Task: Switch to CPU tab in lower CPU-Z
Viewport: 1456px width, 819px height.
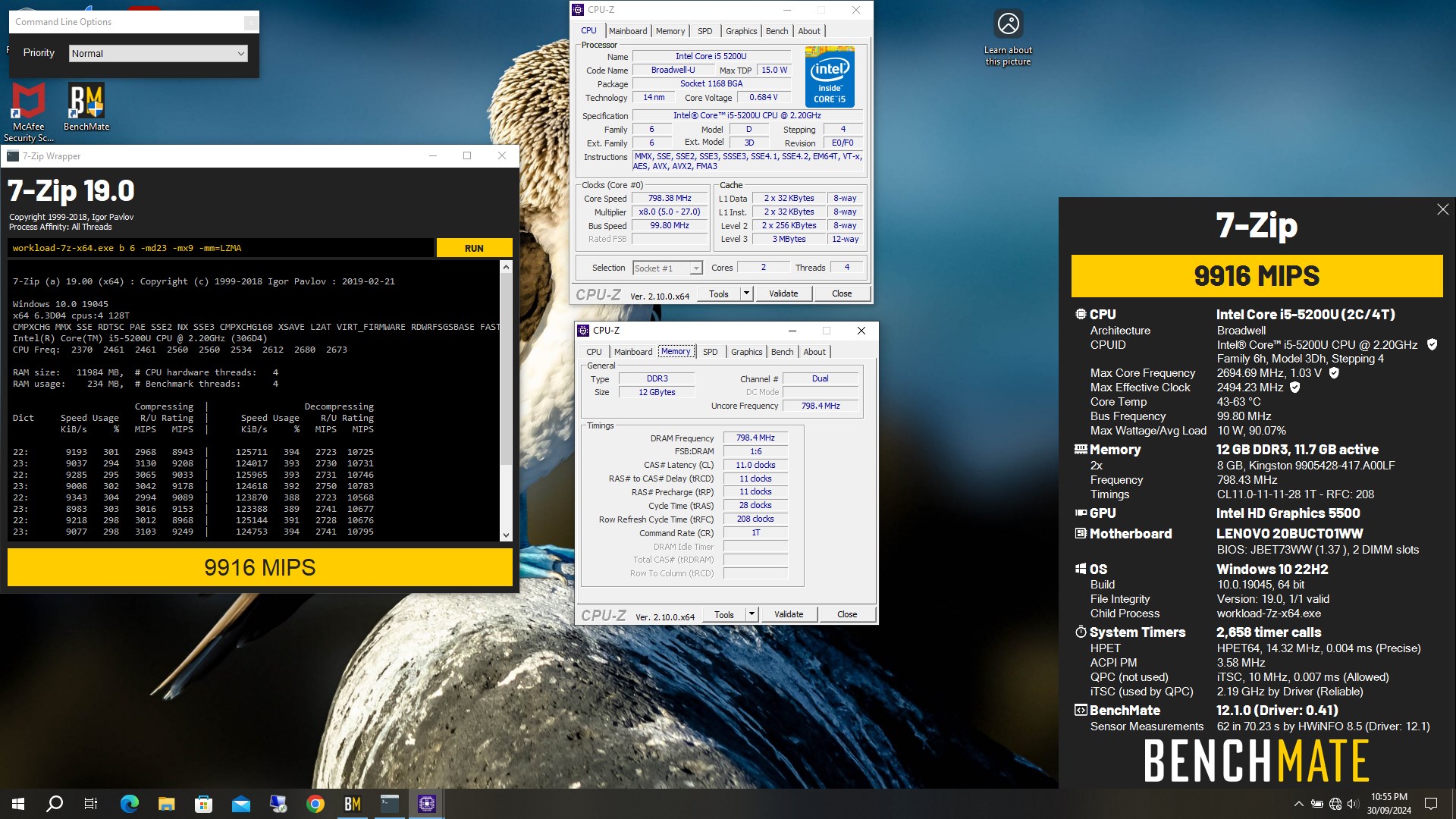Action: coord(594,352)
